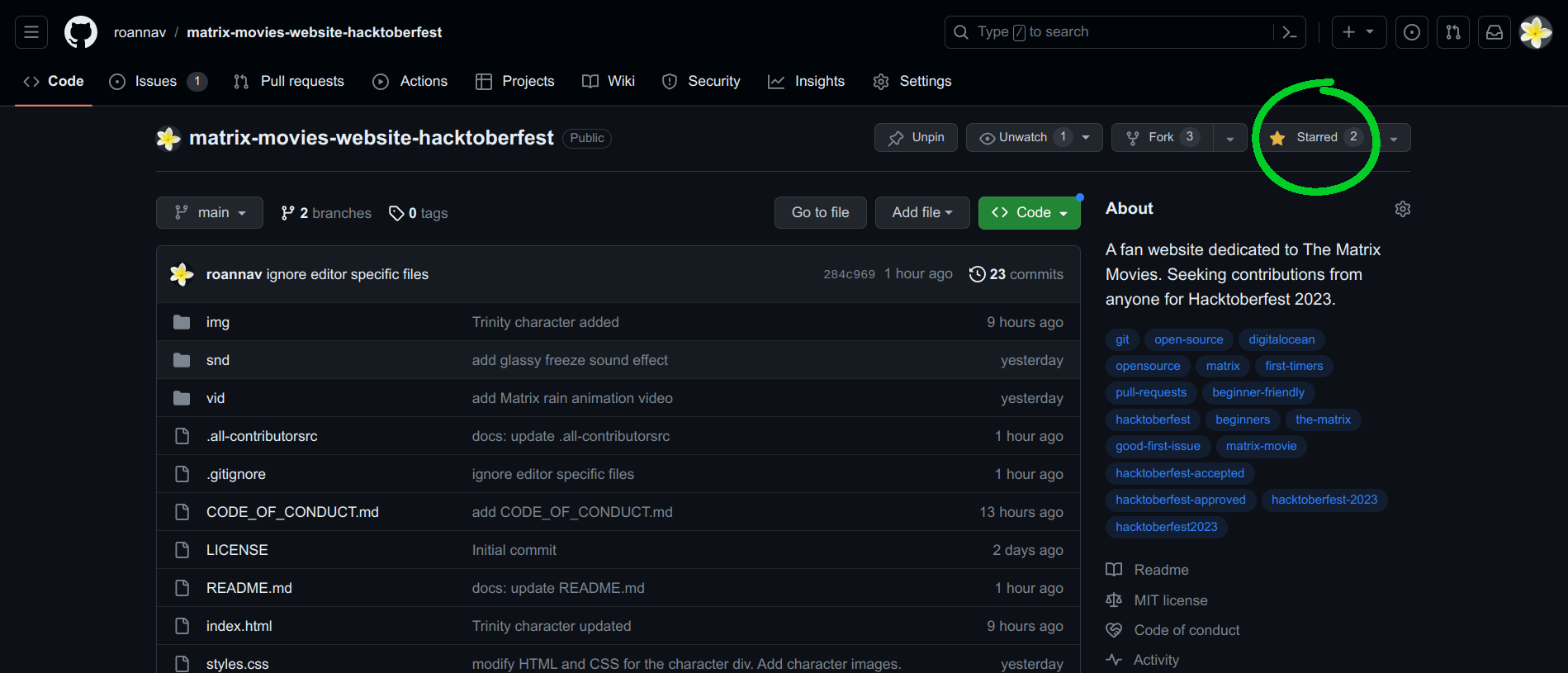Click the snd folder icon
This screenshot has height=673, width=1568.
182,360
